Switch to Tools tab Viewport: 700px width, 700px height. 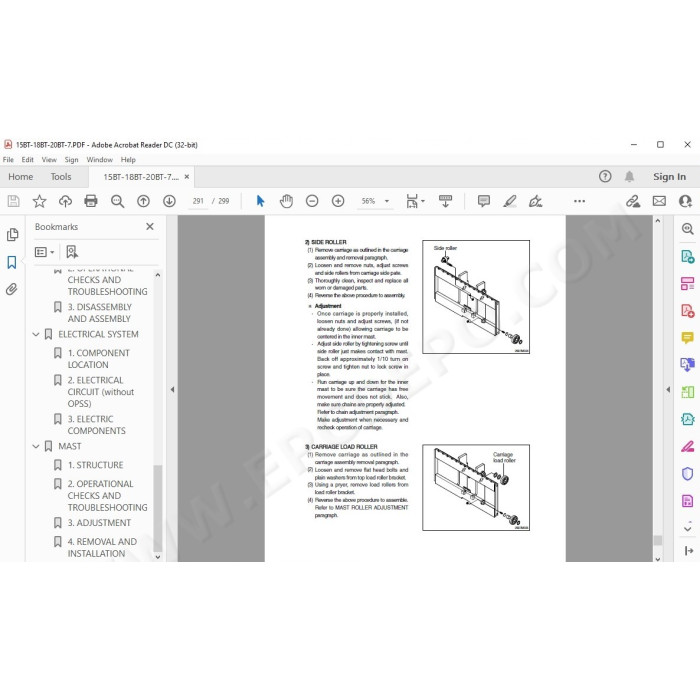pos(61,177)
